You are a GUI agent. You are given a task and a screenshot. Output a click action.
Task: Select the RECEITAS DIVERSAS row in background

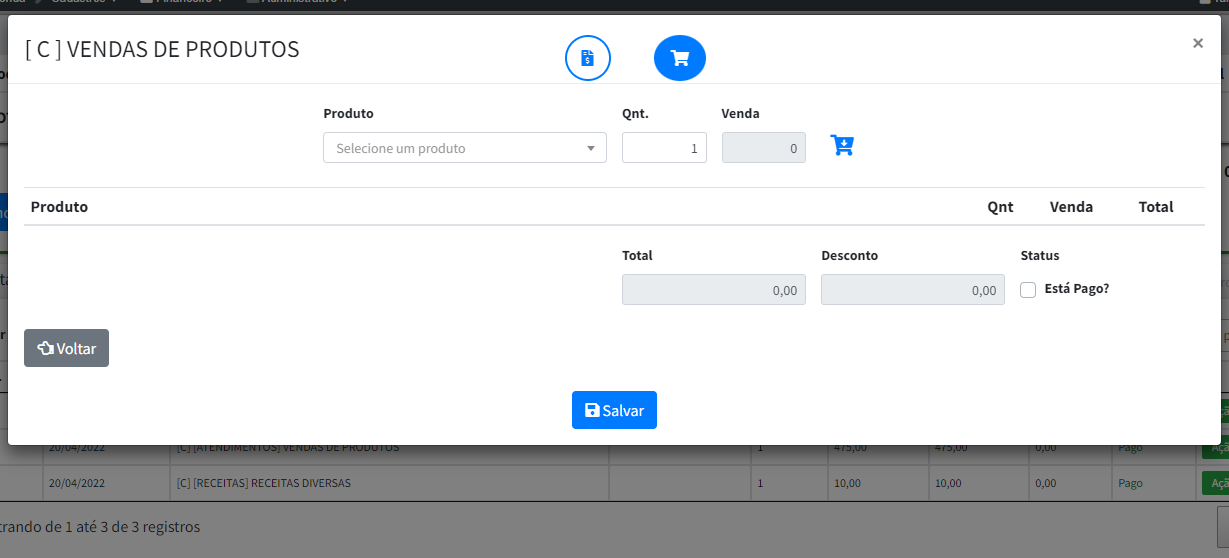tap(263, 483)
